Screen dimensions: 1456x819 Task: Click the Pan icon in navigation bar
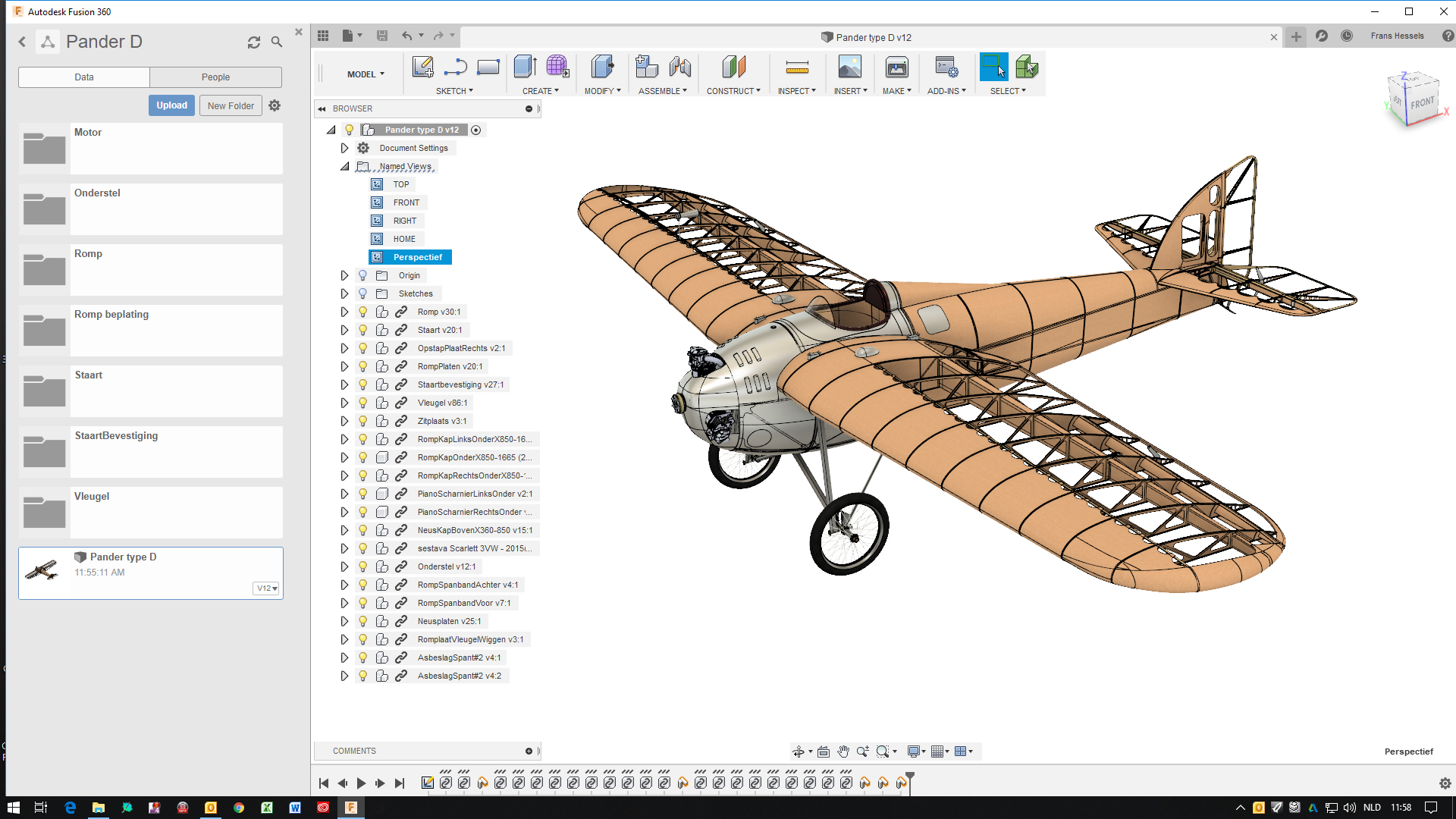843,751
